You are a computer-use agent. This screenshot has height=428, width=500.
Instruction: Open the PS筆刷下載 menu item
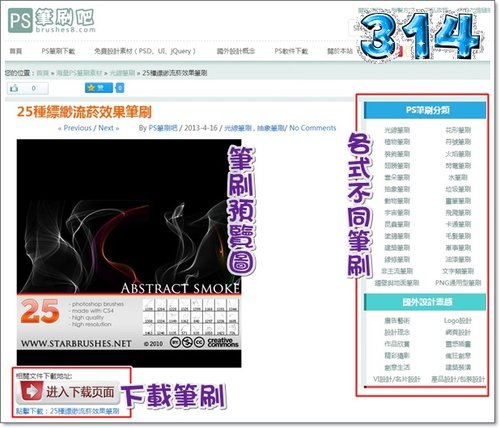tap(58, 51)
